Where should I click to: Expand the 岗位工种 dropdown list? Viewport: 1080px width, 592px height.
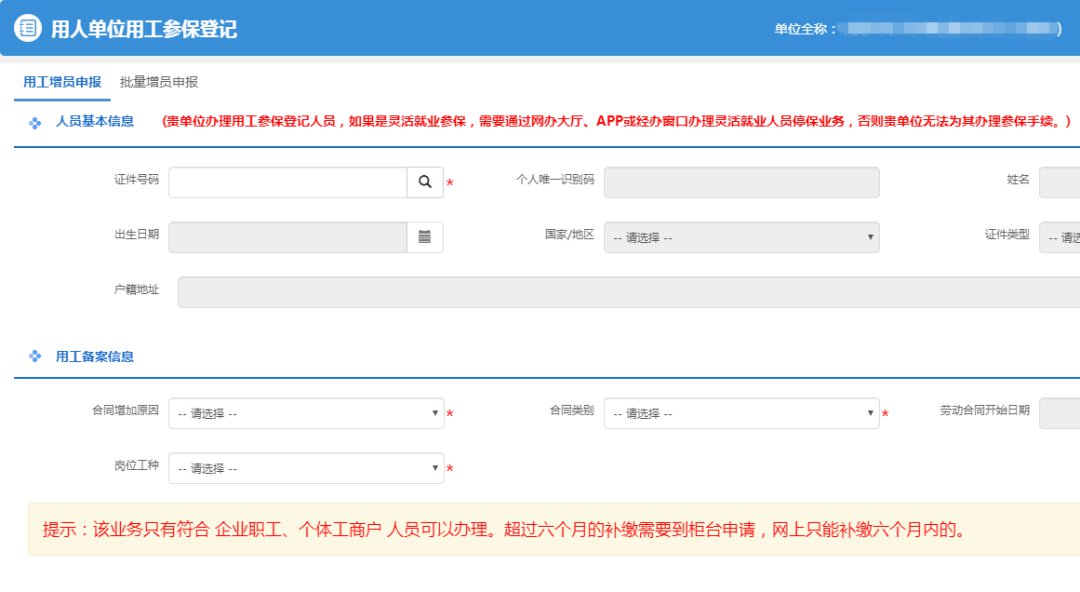click(306, 468)
